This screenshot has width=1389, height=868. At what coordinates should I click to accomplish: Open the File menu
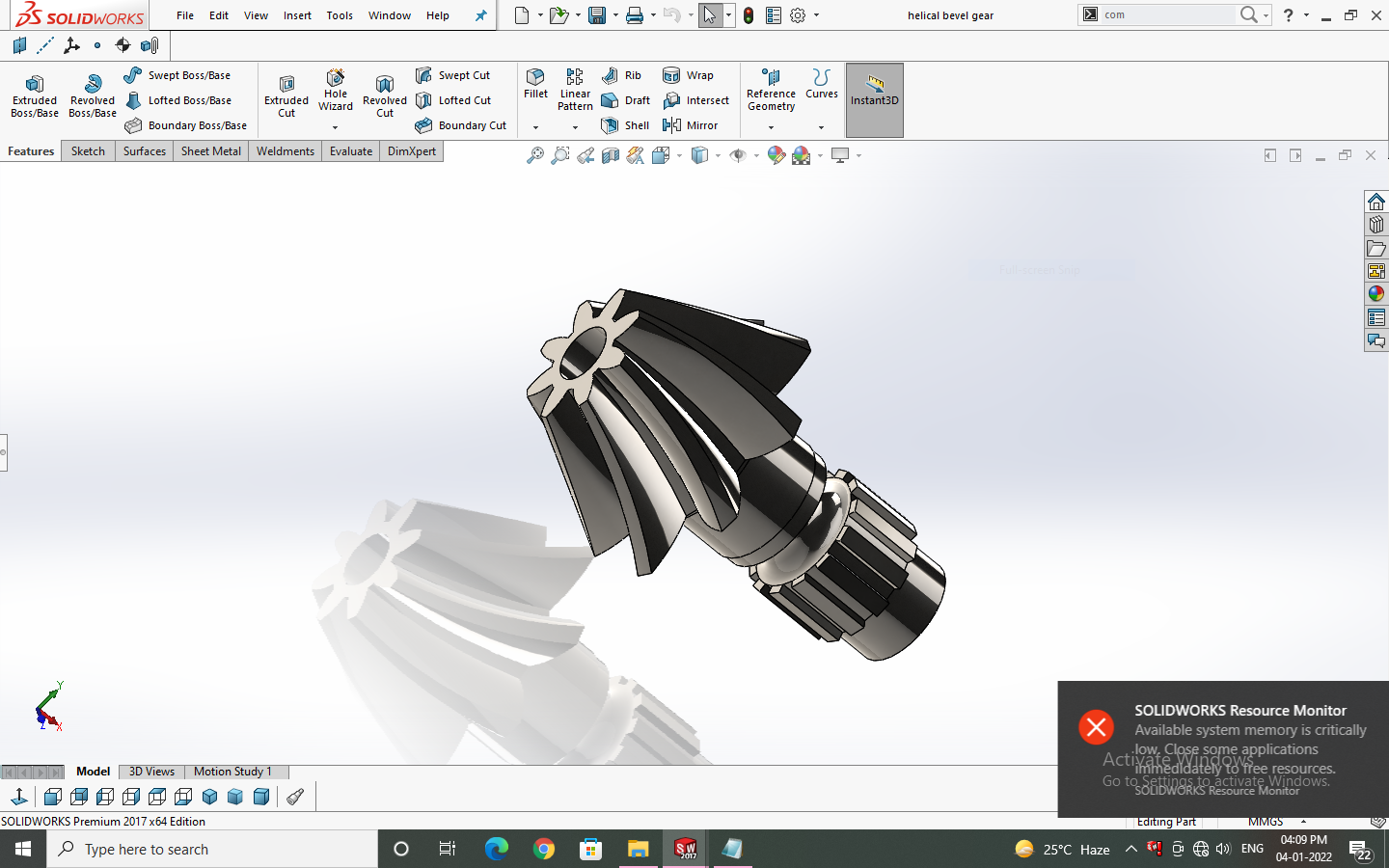(185, 15)
